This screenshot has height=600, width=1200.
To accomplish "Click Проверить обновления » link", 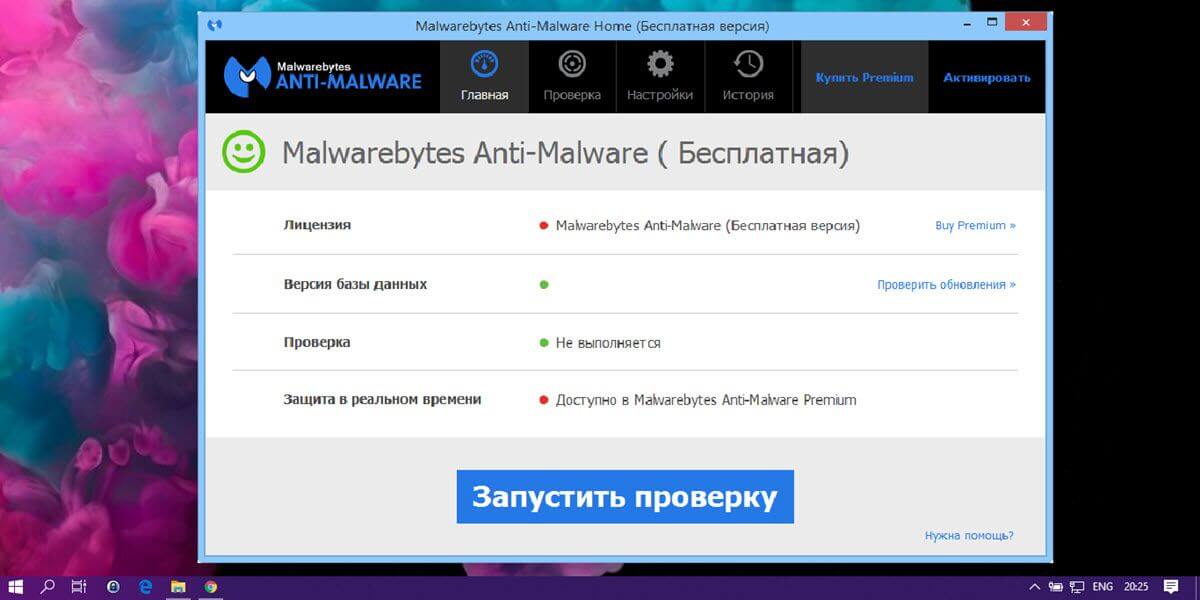I will pyautogui.click(x=946, y=284).
